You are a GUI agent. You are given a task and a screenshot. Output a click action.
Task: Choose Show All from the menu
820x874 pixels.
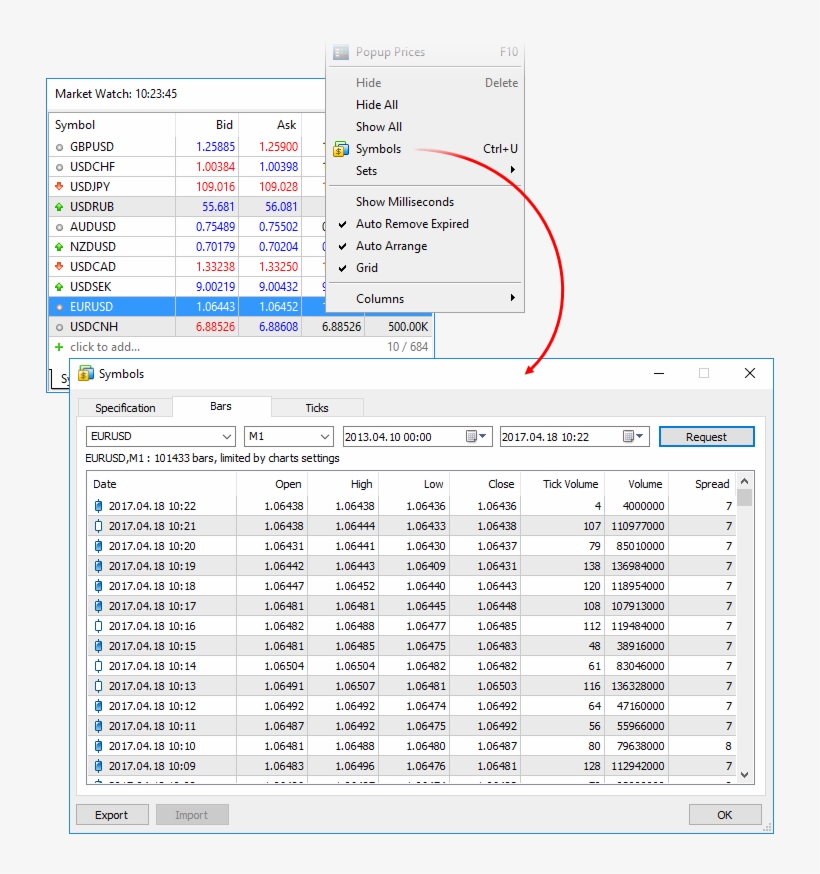pos(378,126)
